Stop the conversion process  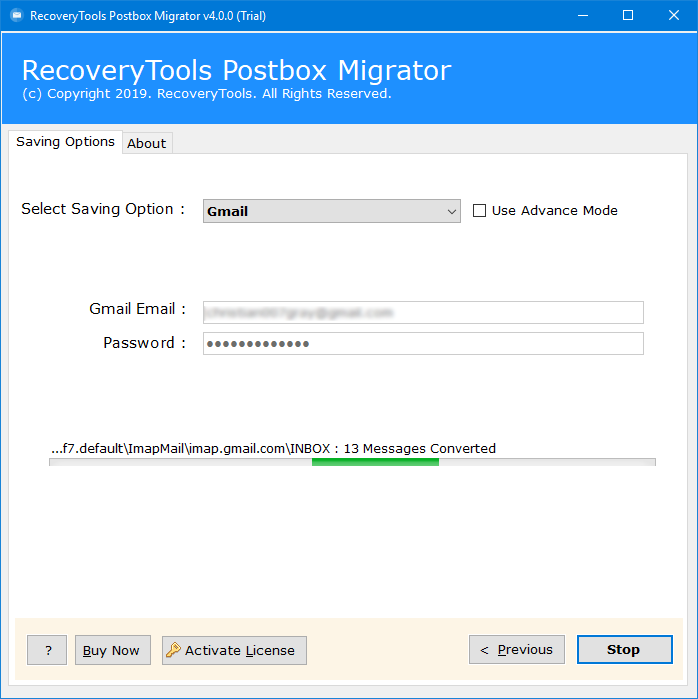coord(624,650)
